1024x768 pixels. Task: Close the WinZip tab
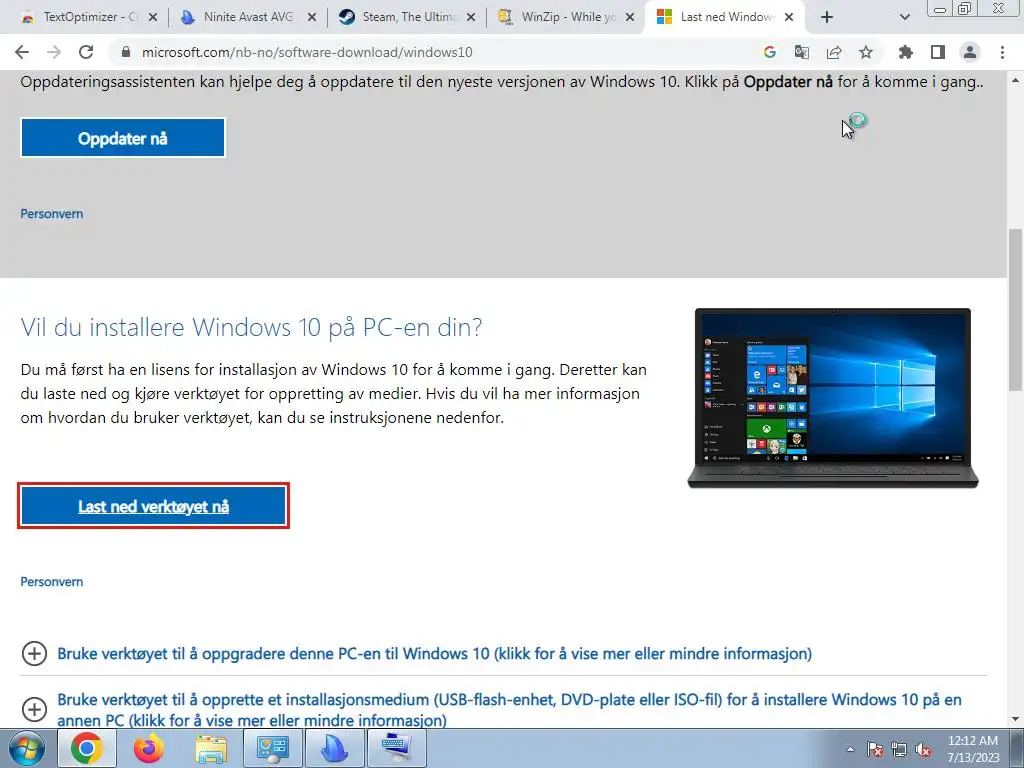630,17
